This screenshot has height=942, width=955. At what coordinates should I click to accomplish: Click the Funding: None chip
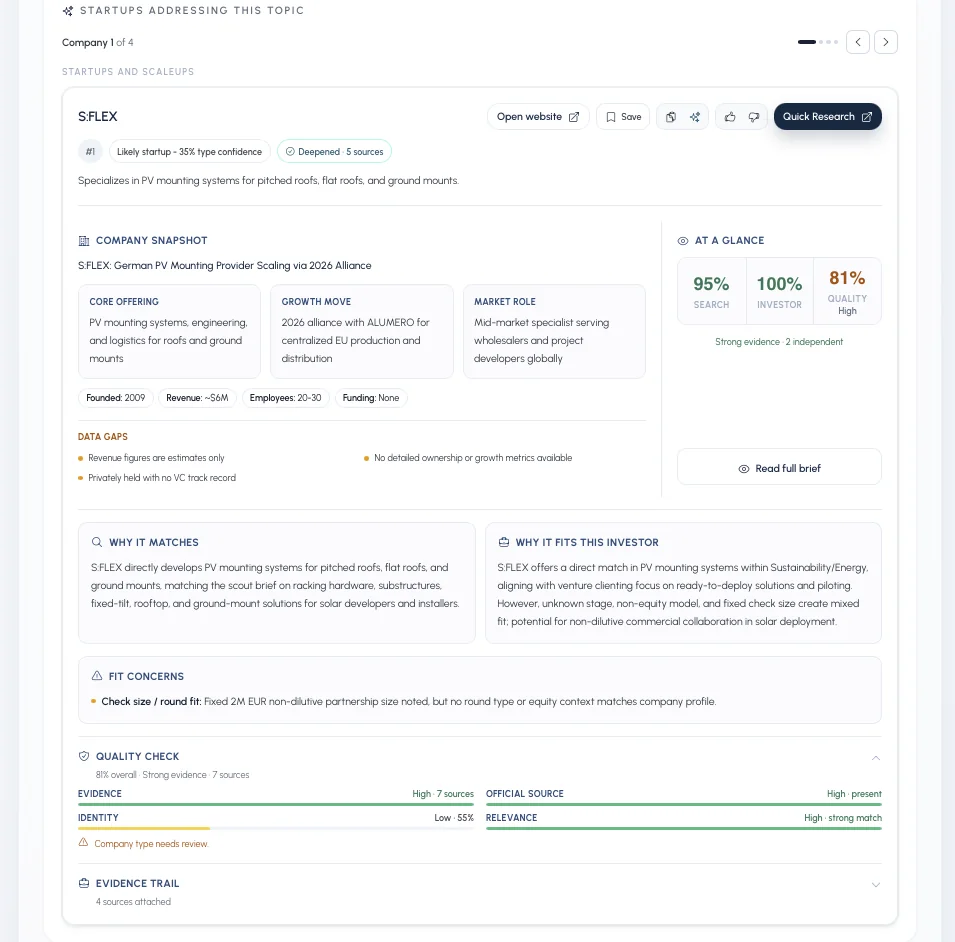point(371,398)
